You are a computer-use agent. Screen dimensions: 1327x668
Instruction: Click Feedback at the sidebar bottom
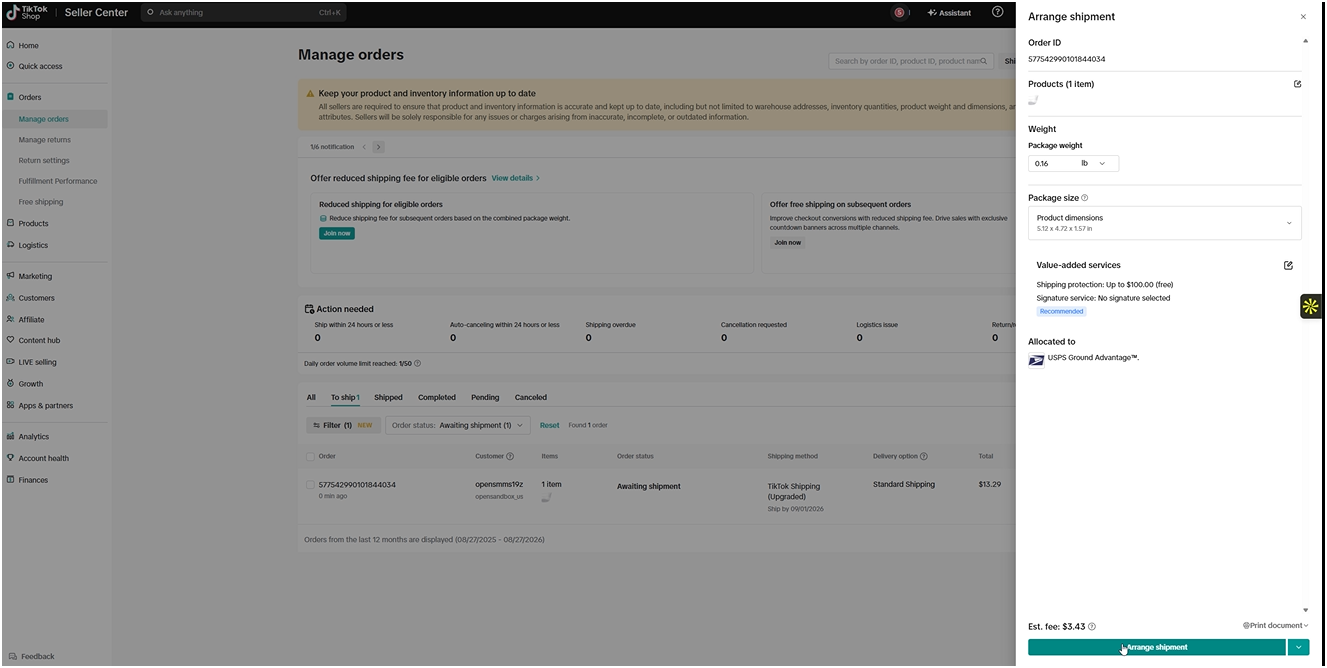click(31, 657)
